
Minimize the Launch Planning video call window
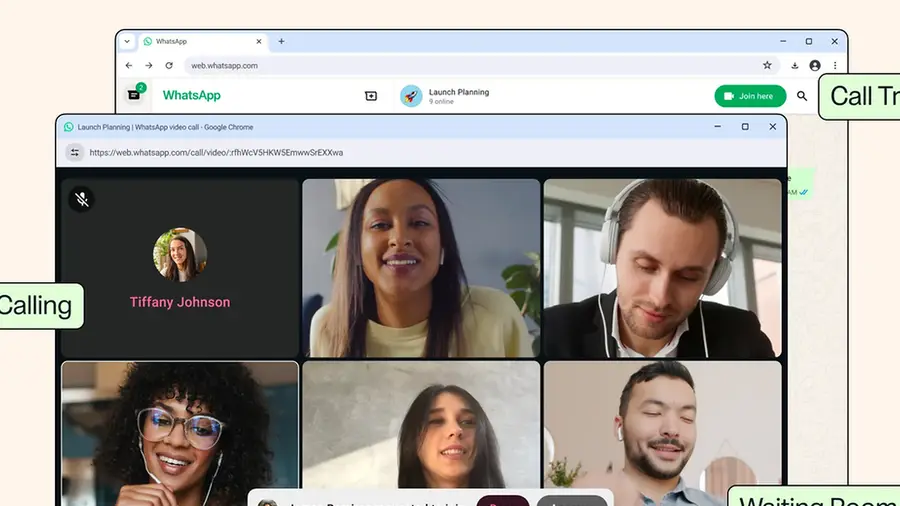(x=717, y=127)
